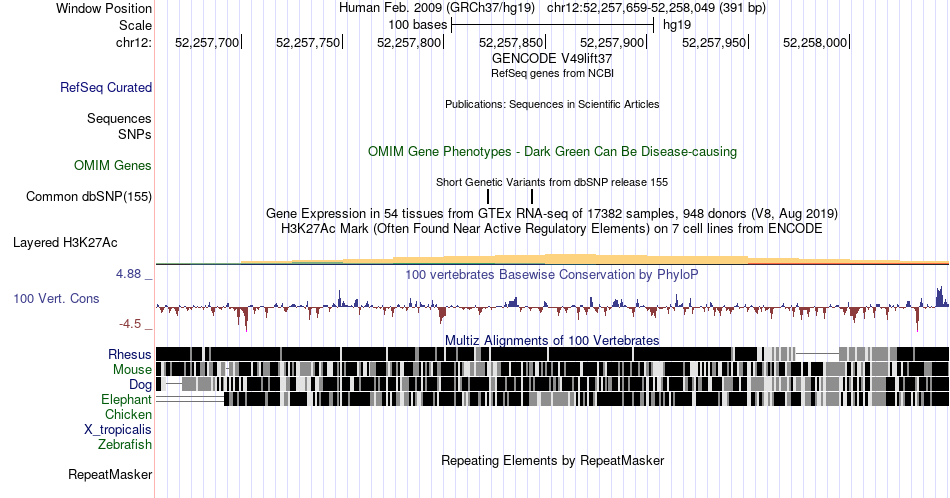Screen dimensions: 950x498
Task: Click the Human Feb. 2009 (GRCh37/hg19) text
Action: tap(437, 8)
